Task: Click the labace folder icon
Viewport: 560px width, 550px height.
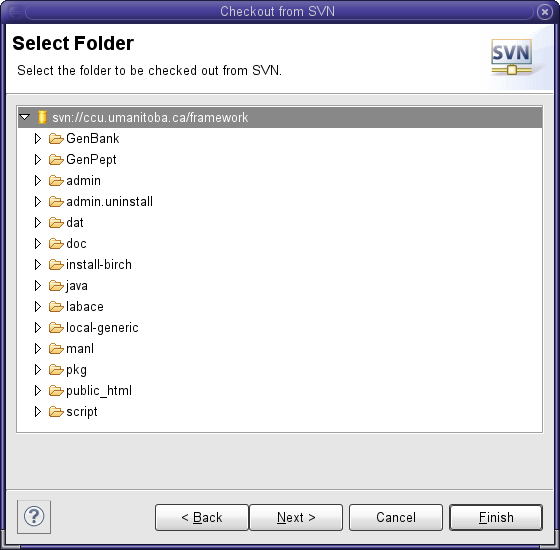Action: 56,307
